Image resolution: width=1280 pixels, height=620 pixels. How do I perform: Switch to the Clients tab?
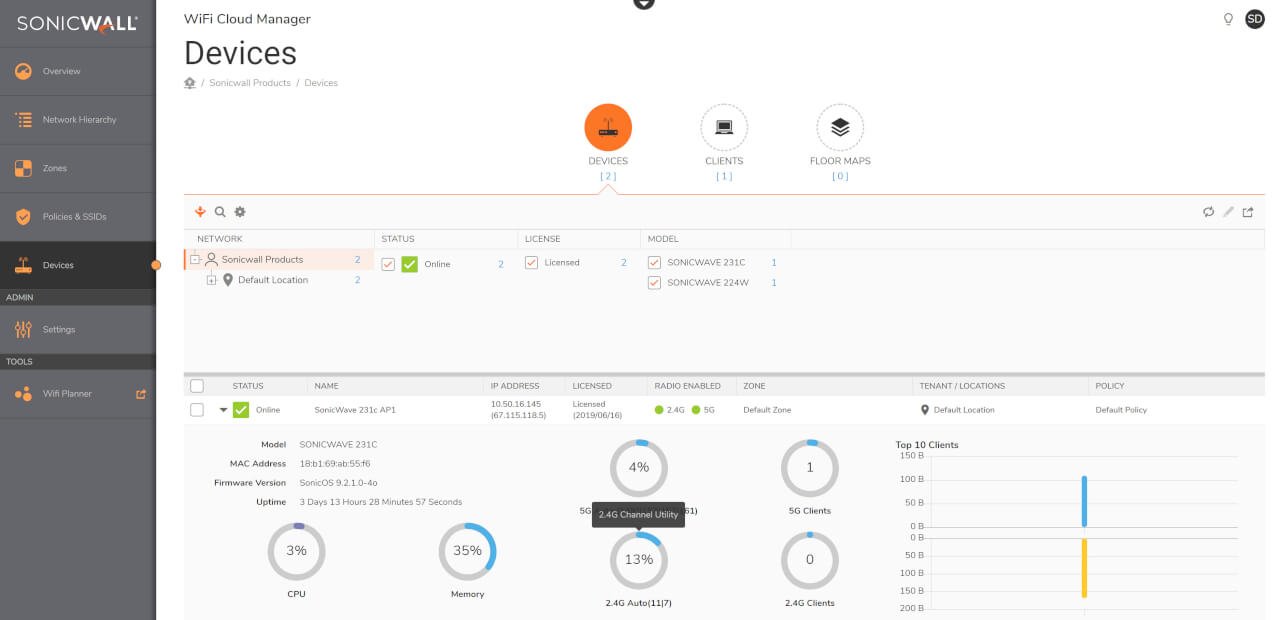[x=724, y=128]
